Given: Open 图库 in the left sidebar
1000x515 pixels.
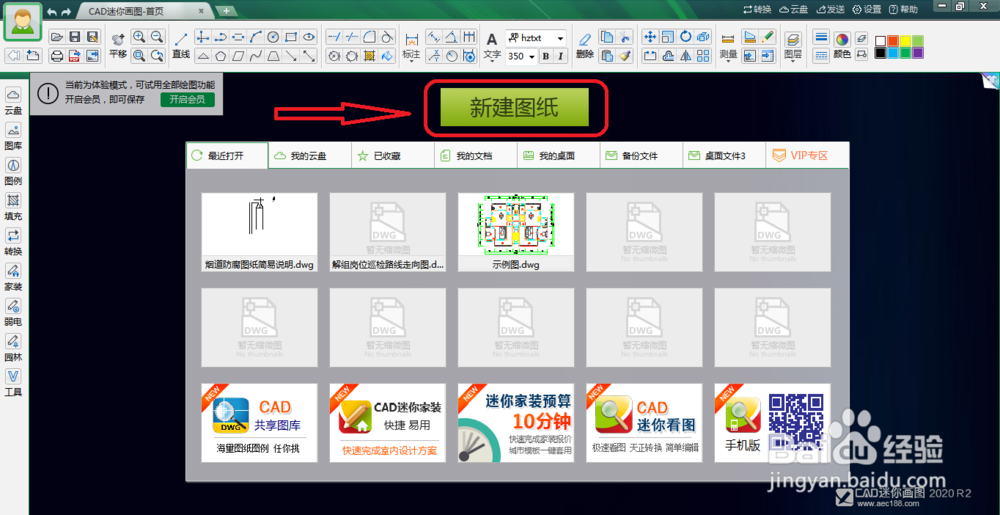Looking at the screenshot, I should 13,136.
